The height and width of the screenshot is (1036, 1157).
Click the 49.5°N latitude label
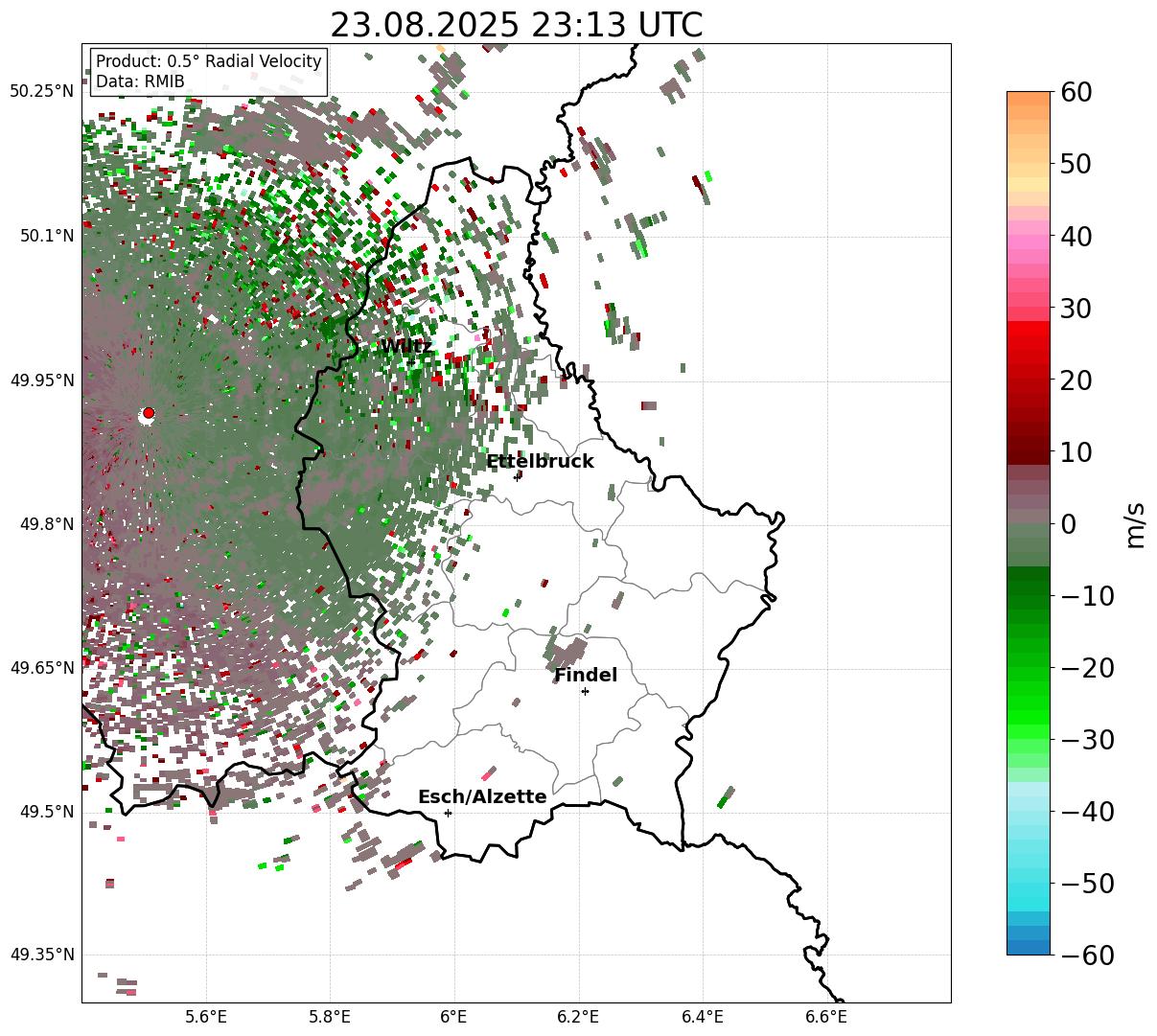pos(46,812)
